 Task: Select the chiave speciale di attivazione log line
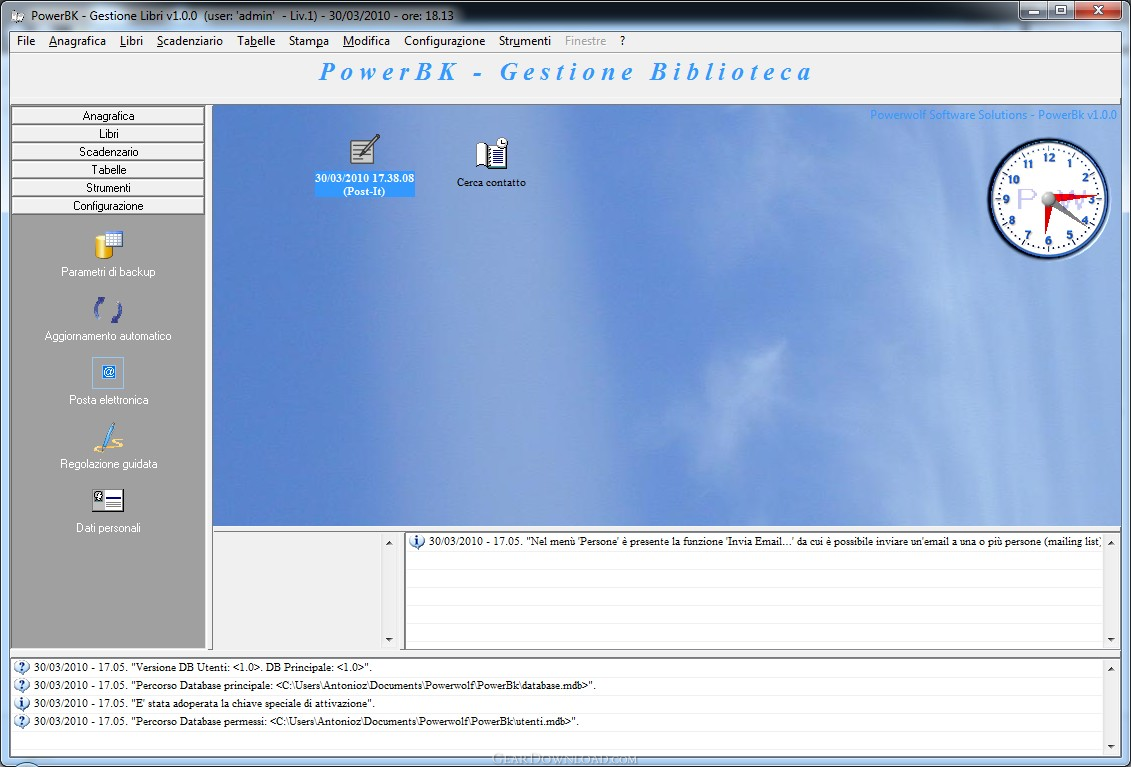coord(204,704)
